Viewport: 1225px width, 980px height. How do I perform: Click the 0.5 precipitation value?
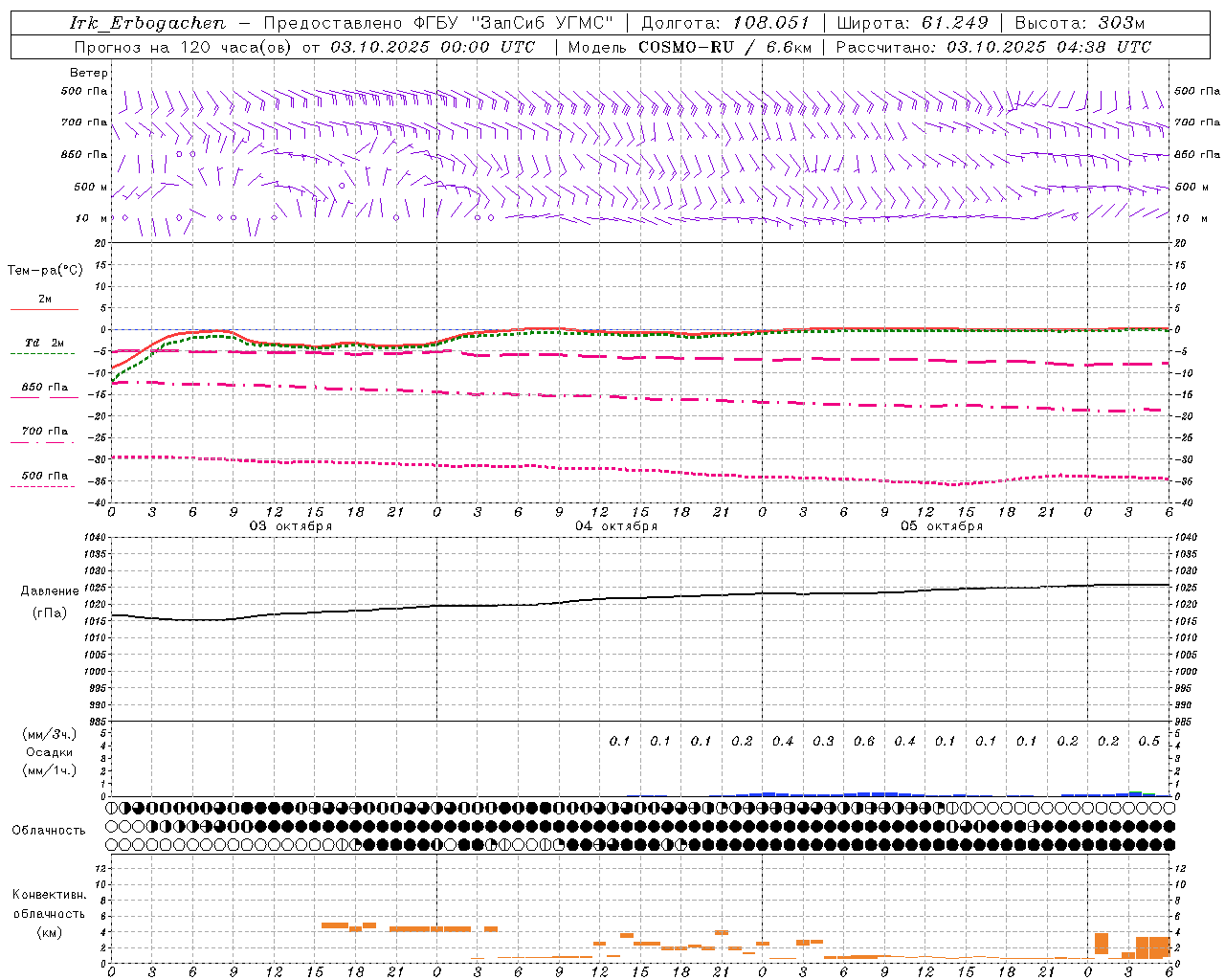coord(1149,741)
